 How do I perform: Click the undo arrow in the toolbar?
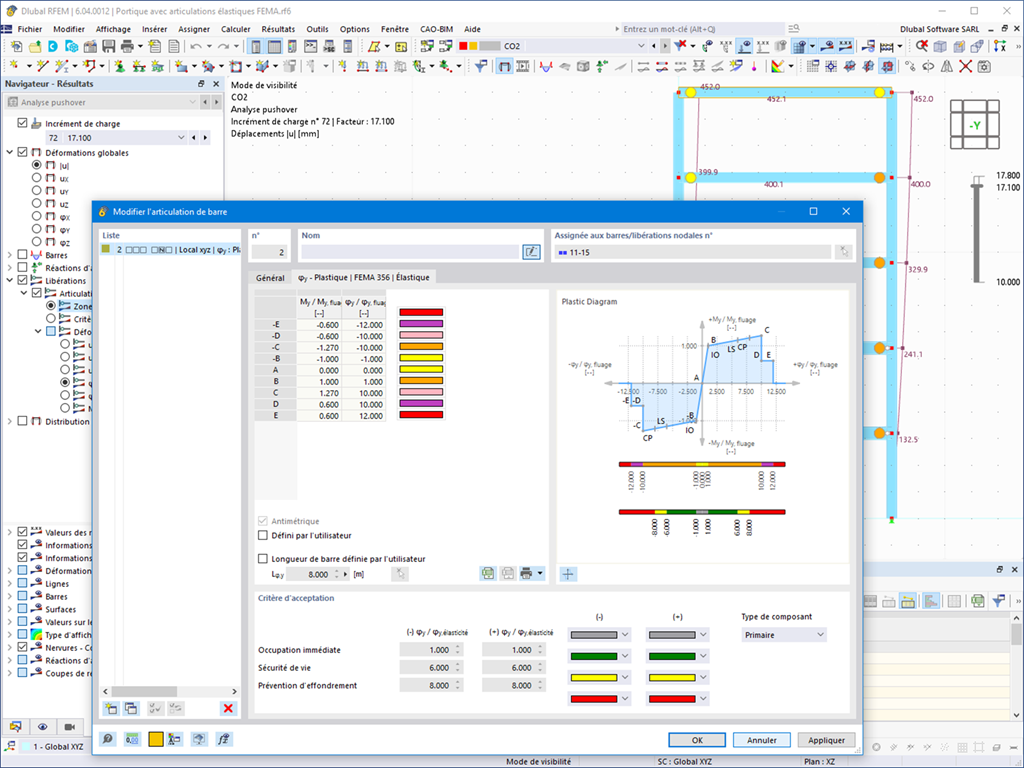(x=196, y=46)
